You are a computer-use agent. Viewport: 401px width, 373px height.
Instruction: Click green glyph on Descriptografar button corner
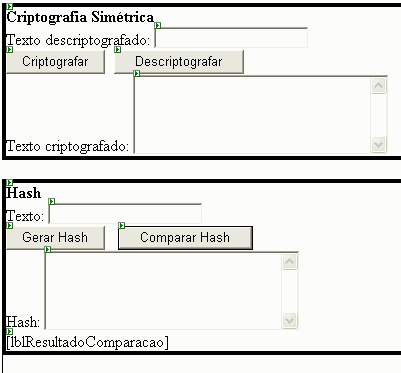(x=118, y=50)
